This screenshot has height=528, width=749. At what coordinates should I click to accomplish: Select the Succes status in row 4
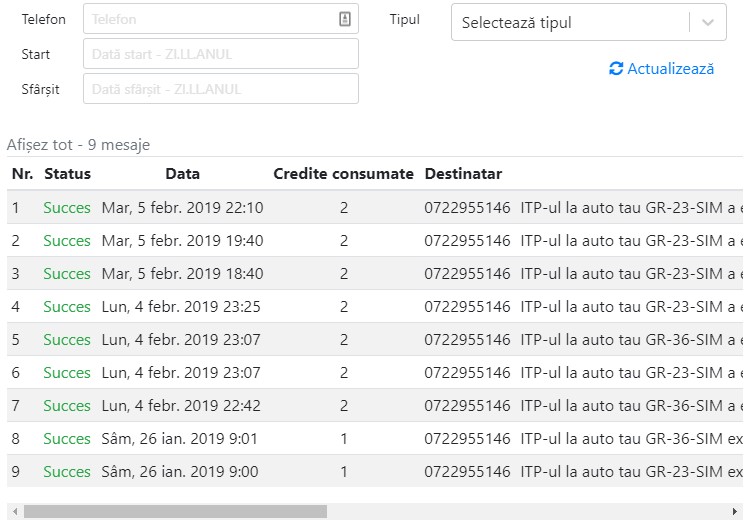[x=67, y=307]
